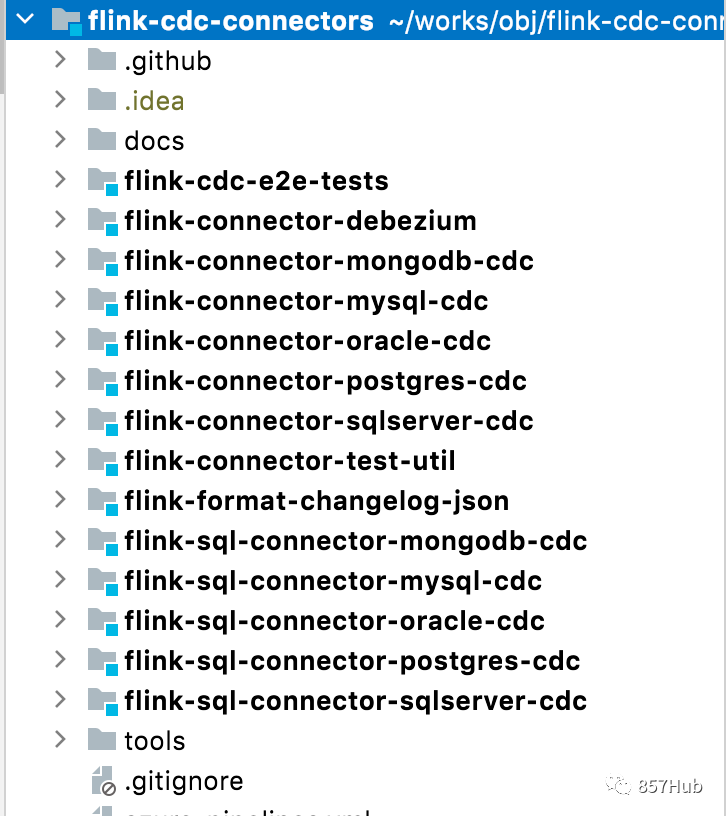This screenshot has height=816, width=726.
Task: Select the flink-sql-connector-sqlserver-cdc item
Action: point(355,701)
